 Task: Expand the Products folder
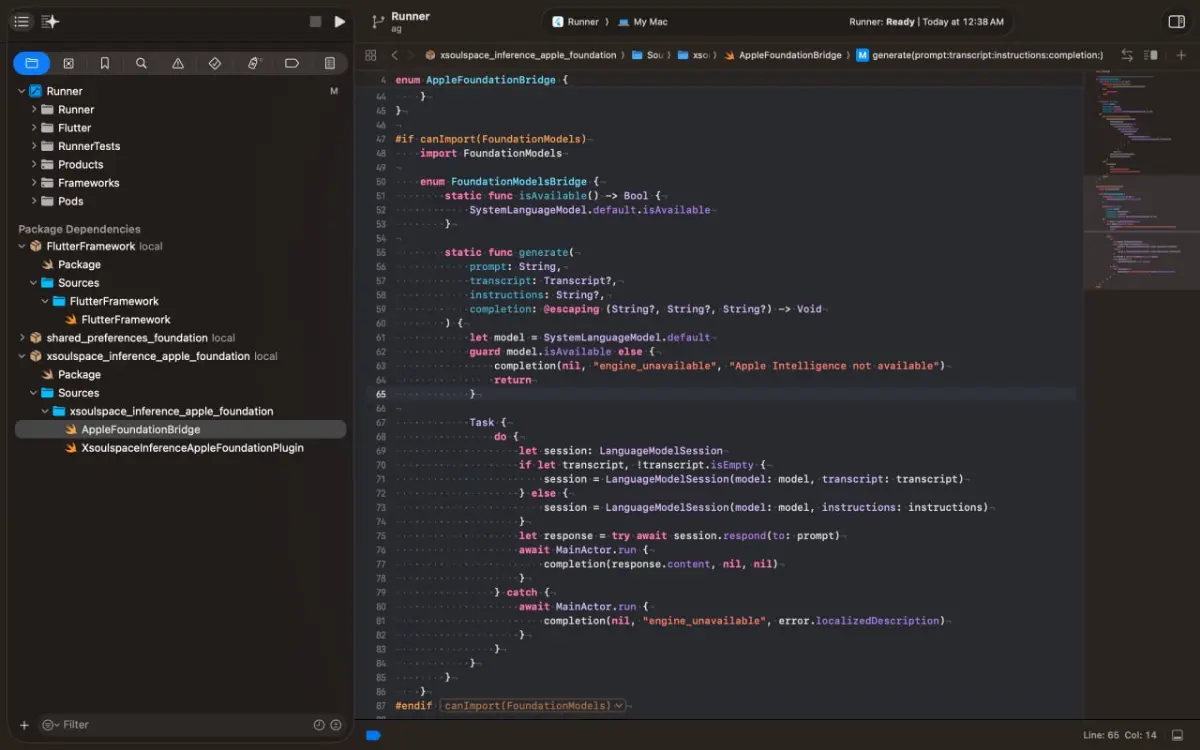click(34, 164)
